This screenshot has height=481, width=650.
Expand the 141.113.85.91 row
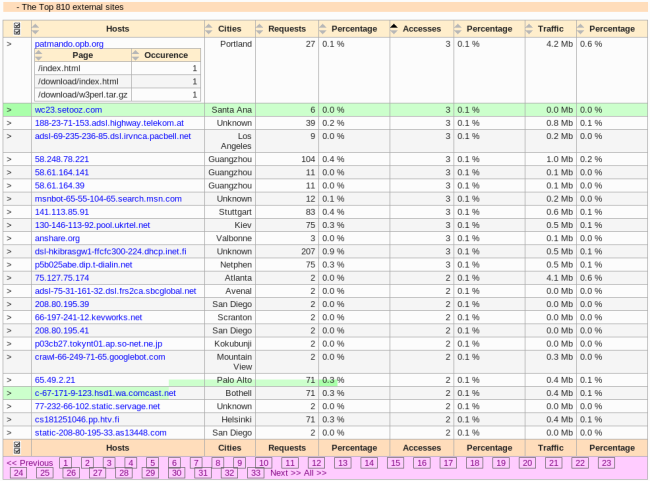(9, 212)
